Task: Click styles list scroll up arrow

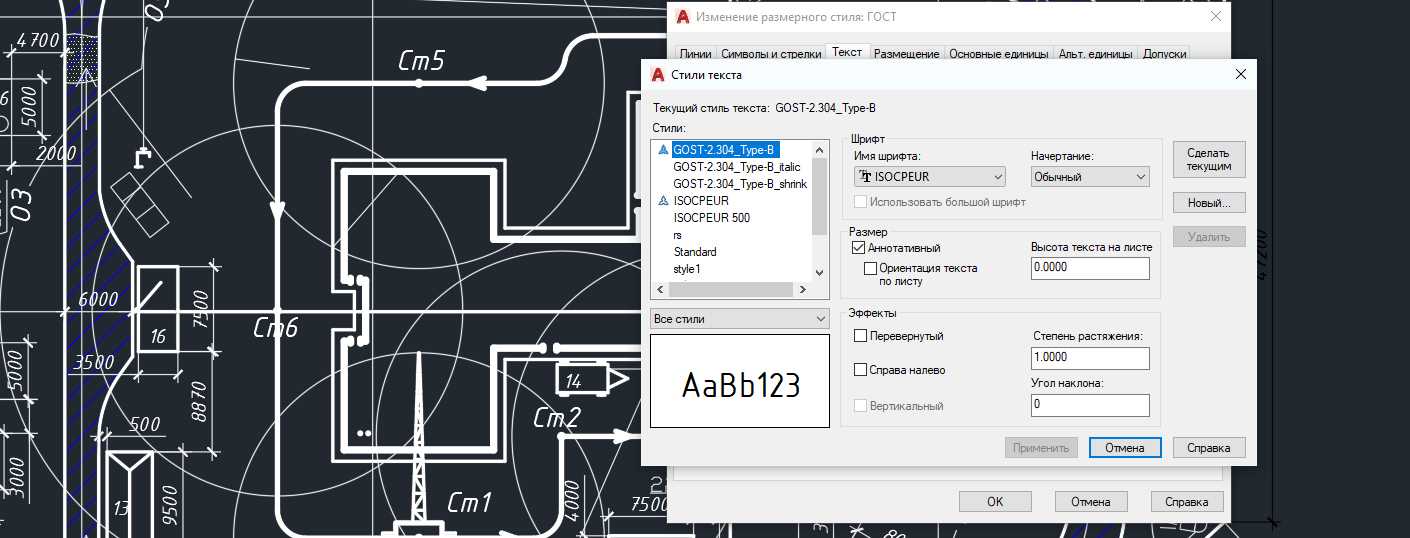Action: pyautogui.click(x=820, y=150)
